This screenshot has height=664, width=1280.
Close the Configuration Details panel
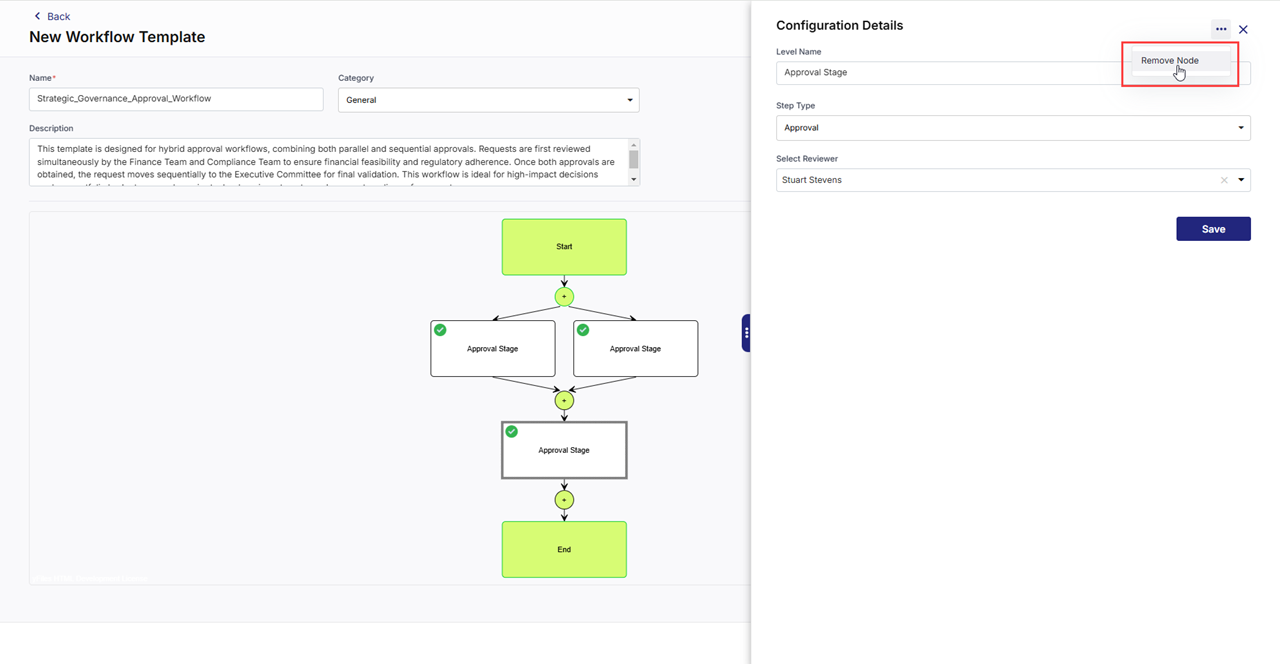[x=1243, y=30]
